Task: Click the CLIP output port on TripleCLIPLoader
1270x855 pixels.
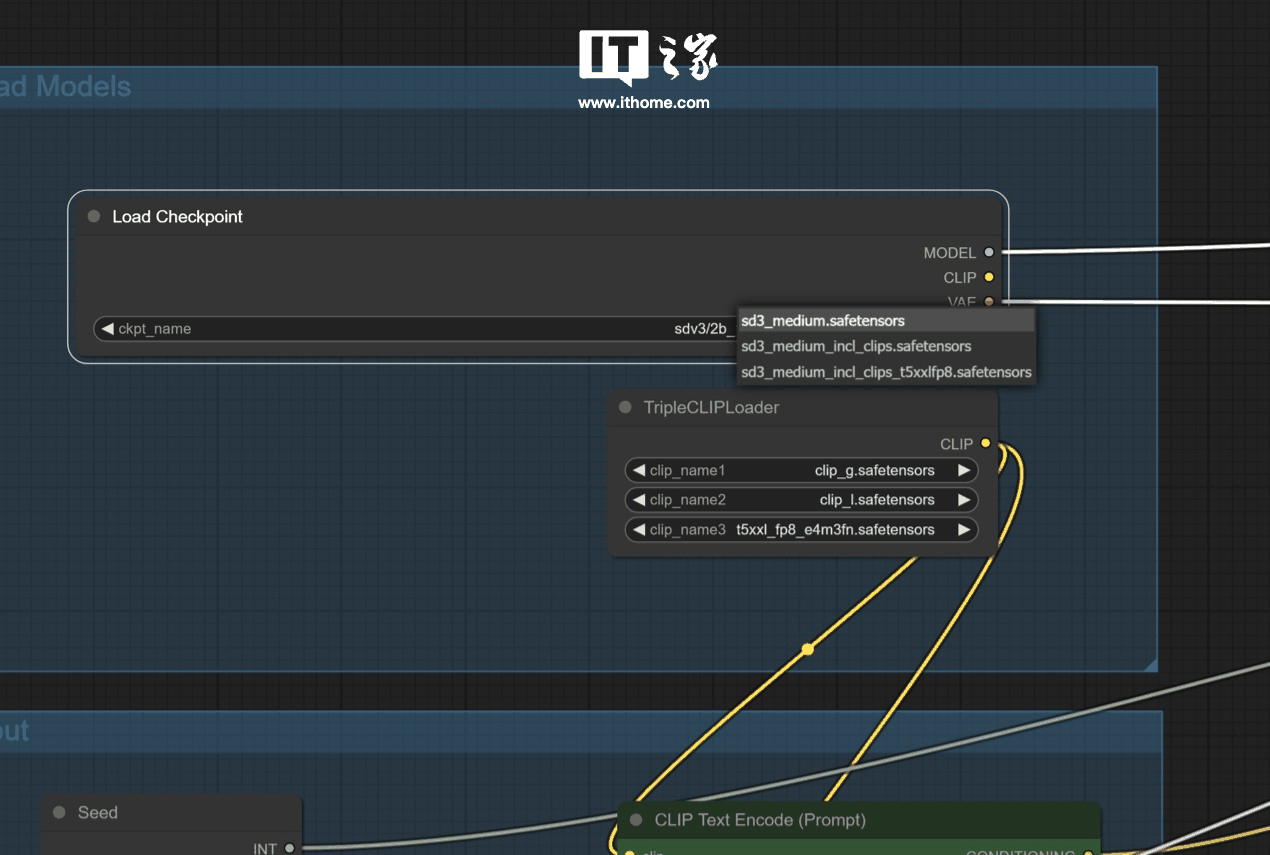Action: pos(985,444)
